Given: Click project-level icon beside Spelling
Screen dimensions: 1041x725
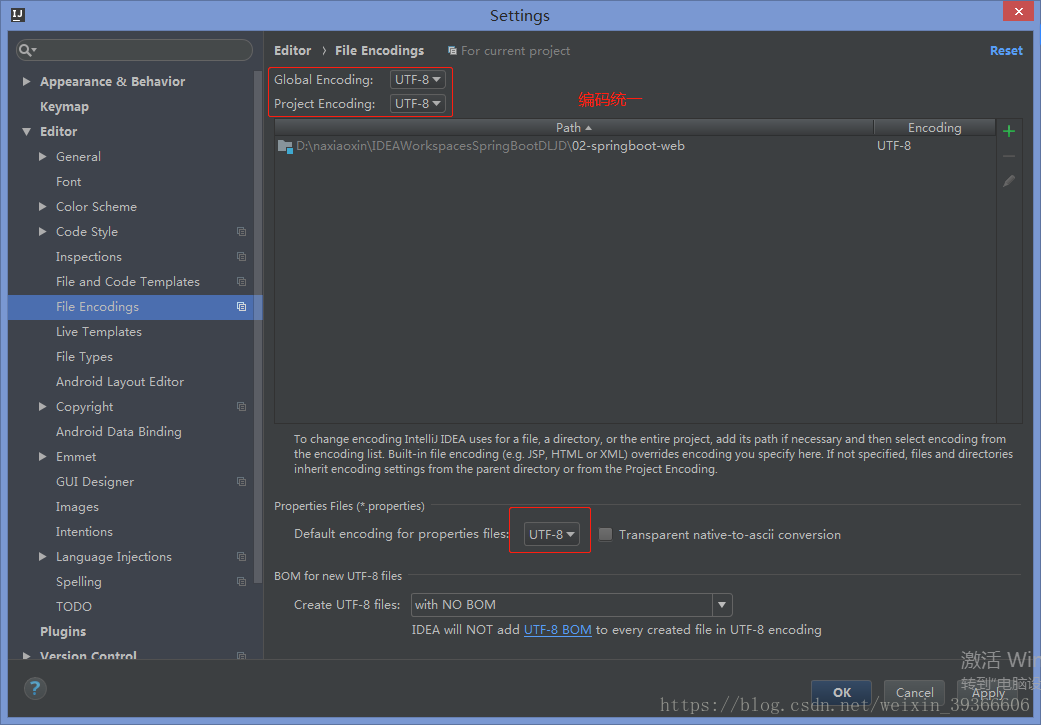Looking at the screenshot, I should 242,582.
